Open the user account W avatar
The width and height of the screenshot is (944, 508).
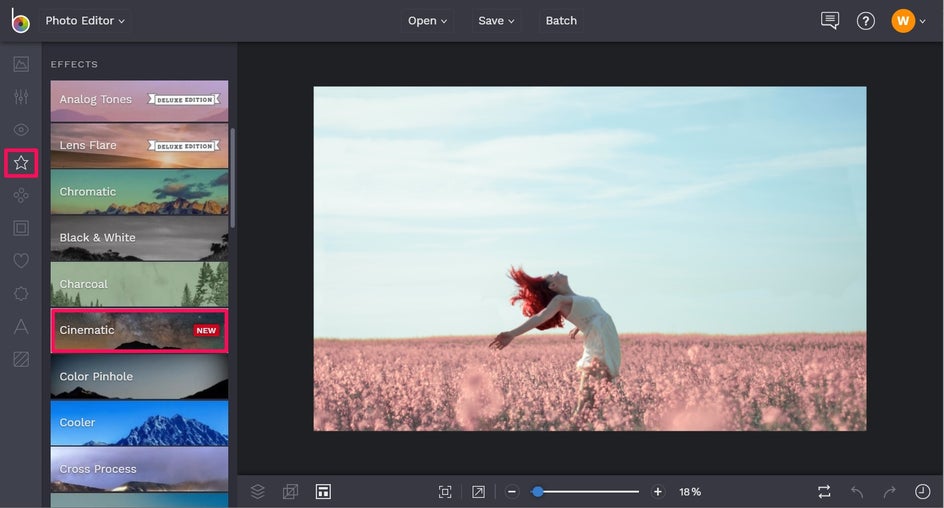pyautogui.click(x=903, y=21)
